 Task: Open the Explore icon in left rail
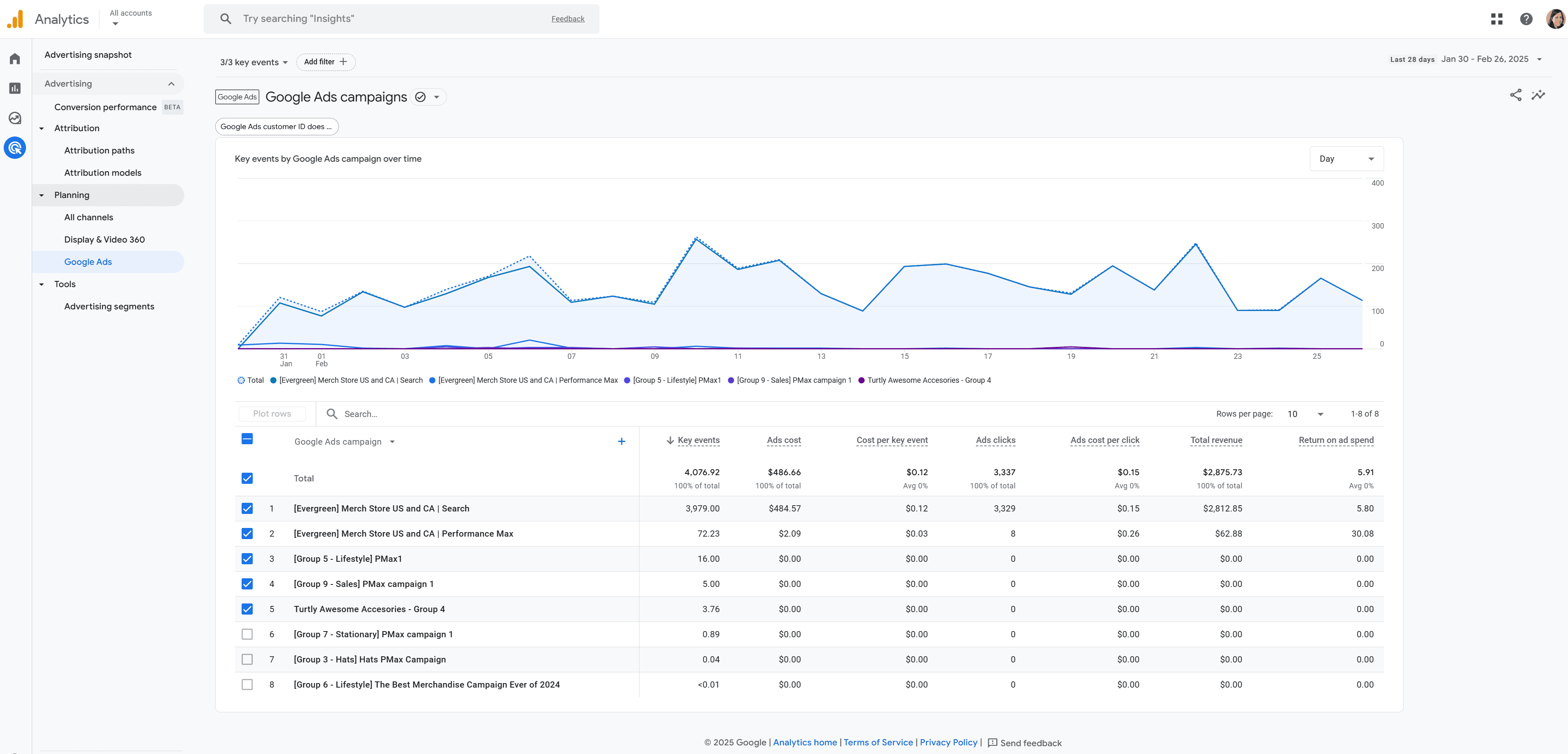[x=15, y=118]
